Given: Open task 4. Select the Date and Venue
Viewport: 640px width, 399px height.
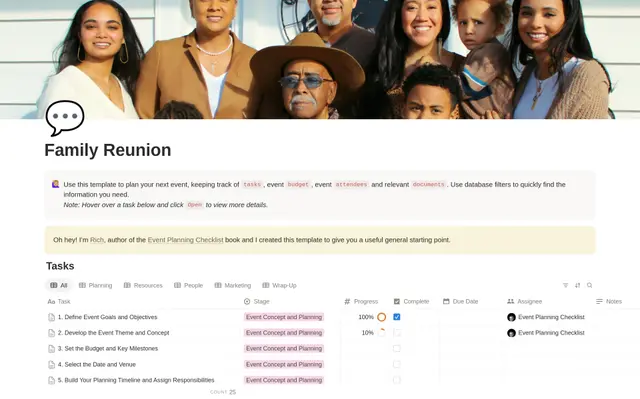Looking at the screenshot, I should pyautogui.click(x=97, y=364).
